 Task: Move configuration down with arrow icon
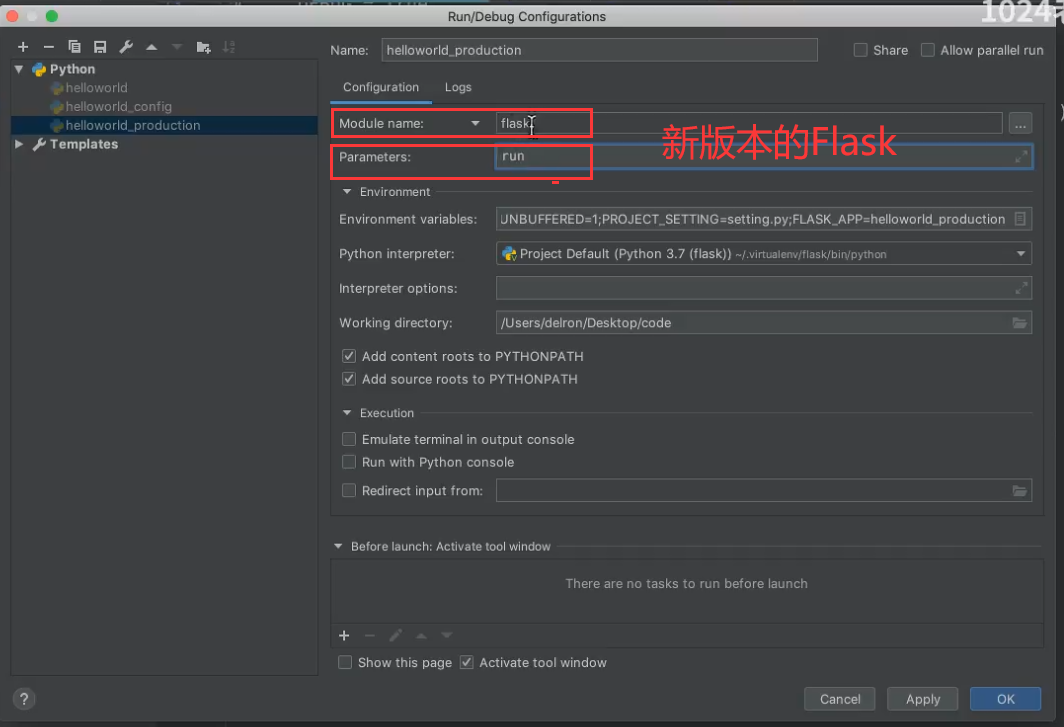(x=177, y=47)
